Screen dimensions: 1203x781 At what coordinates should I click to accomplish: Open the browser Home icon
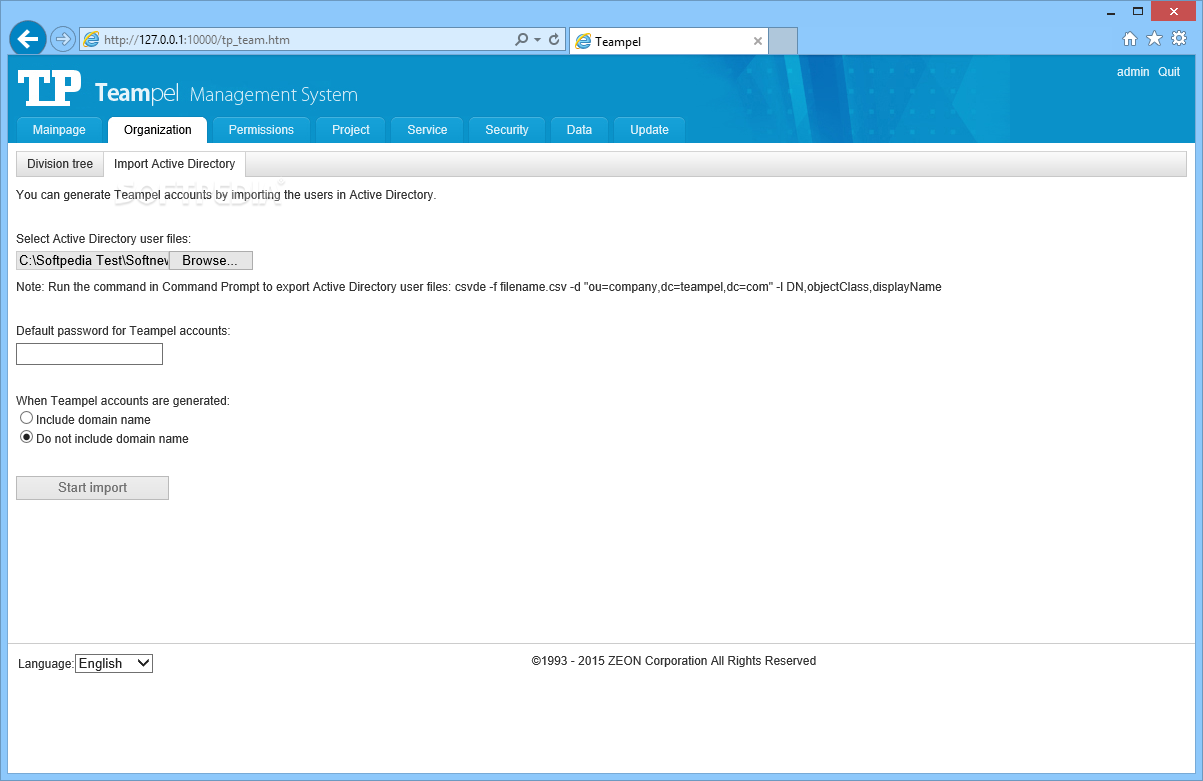click(1130, 39)
